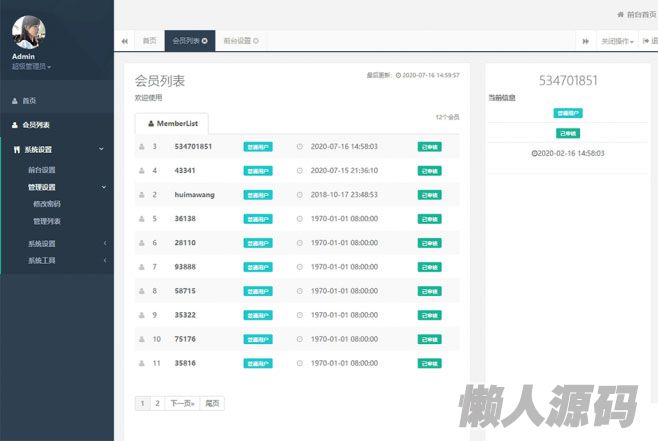Open the 关闭操作 dropdown
Image resolution: width=658 pixels, height=441 pixels.
617,41
